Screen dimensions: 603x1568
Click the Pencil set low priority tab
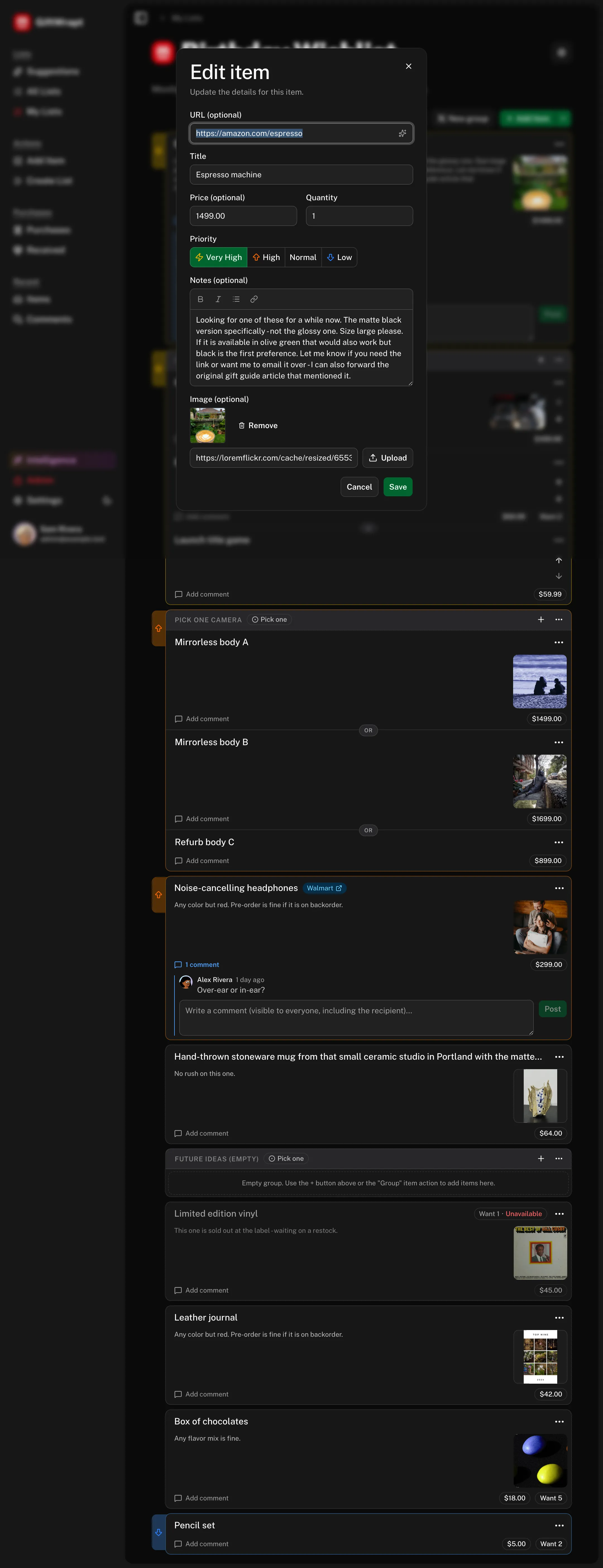[159, 1533]
